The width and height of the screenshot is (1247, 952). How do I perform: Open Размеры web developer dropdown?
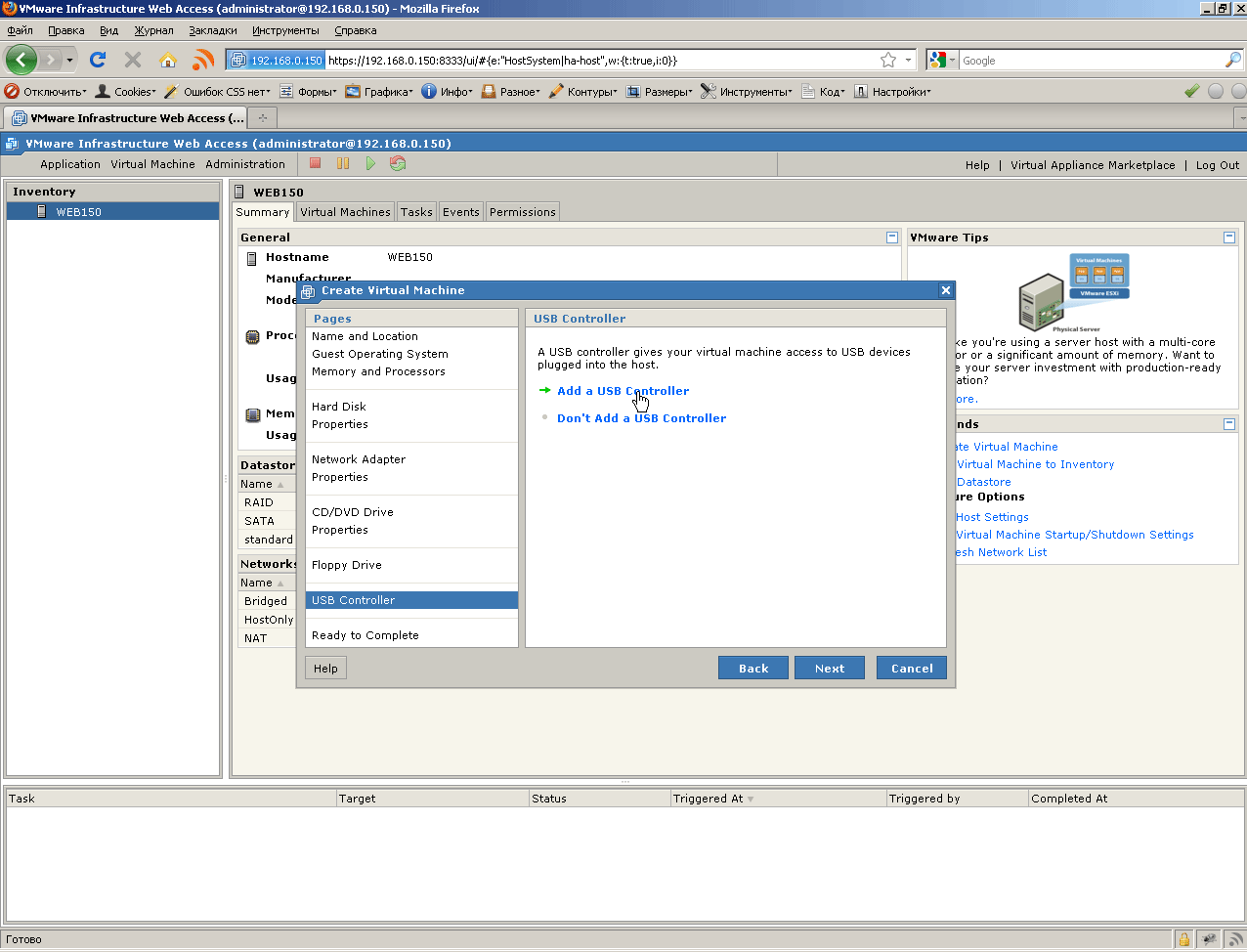point(660,92)
